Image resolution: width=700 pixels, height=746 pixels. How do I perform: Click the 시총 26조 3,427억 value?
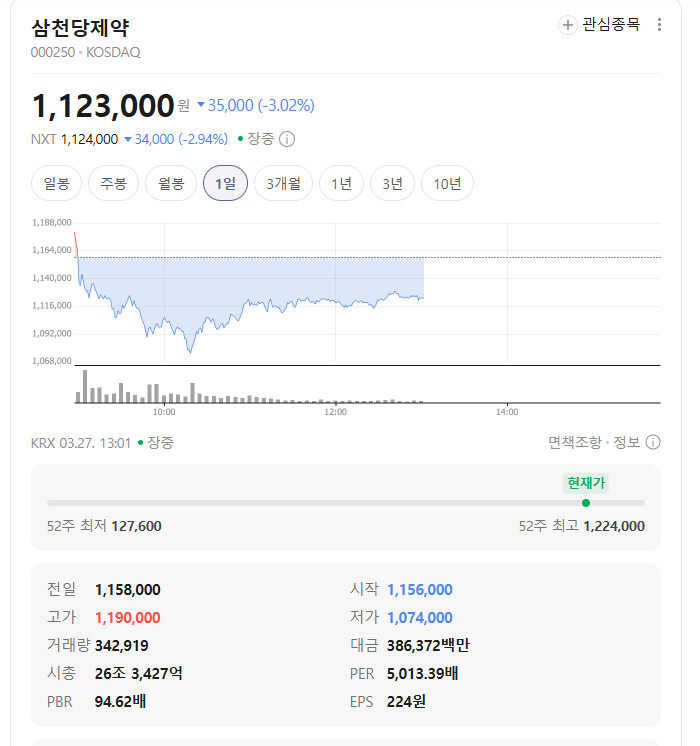[x=138, y=674]
